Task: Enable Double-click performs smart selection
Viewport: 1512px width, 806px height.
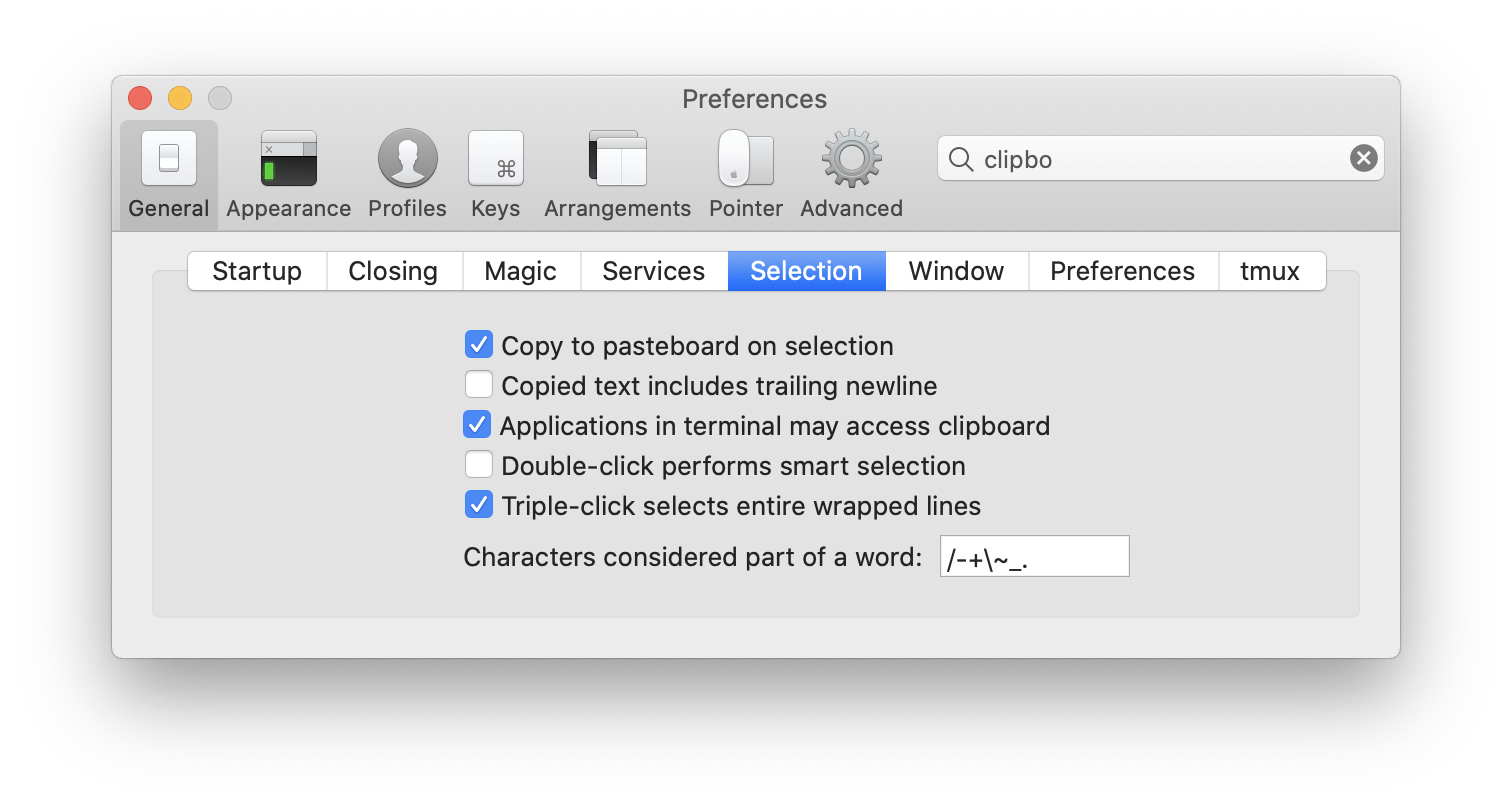Action: (x=479, y=465)
